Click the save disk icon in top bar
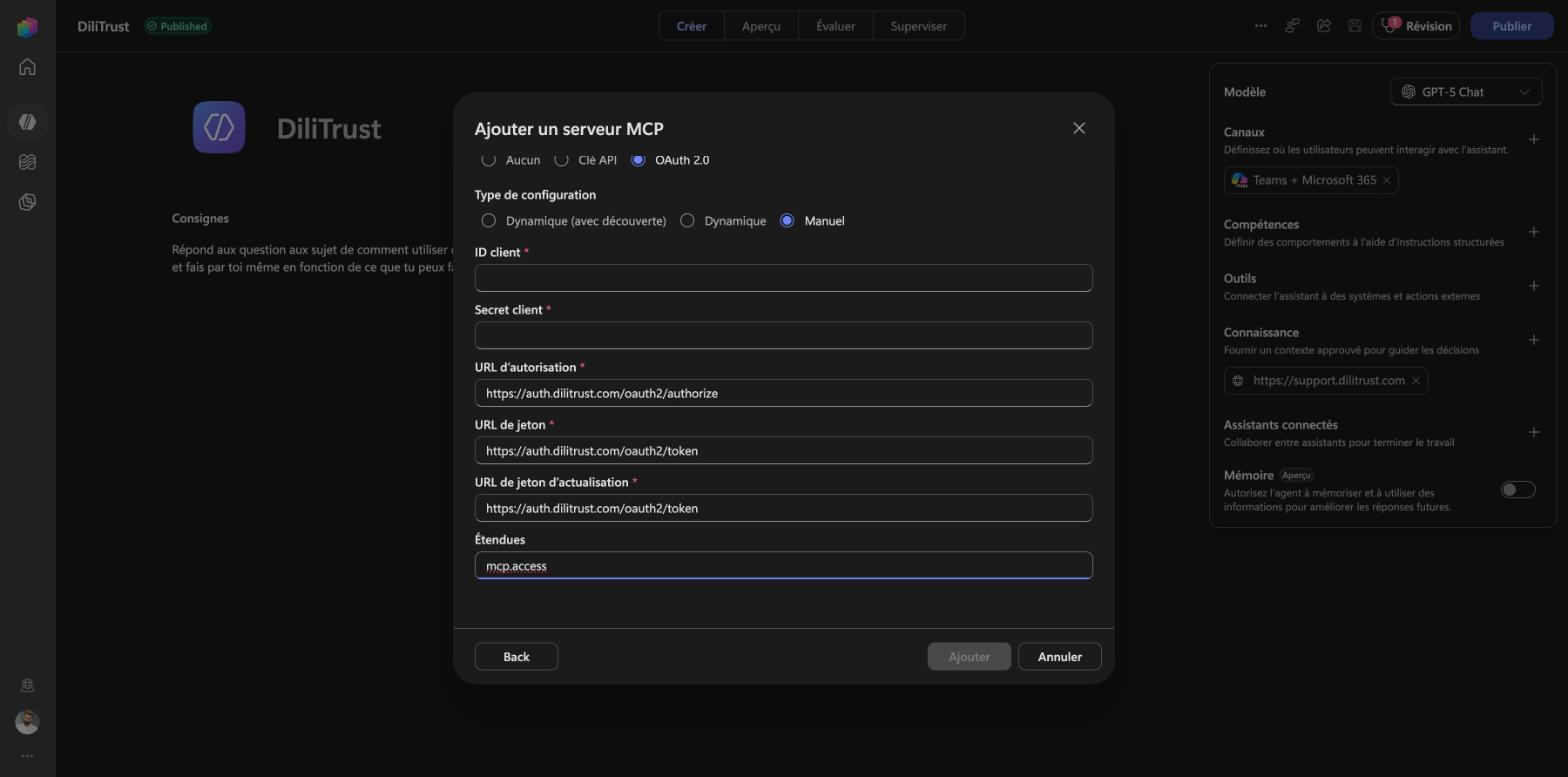 pos(1355,26)
